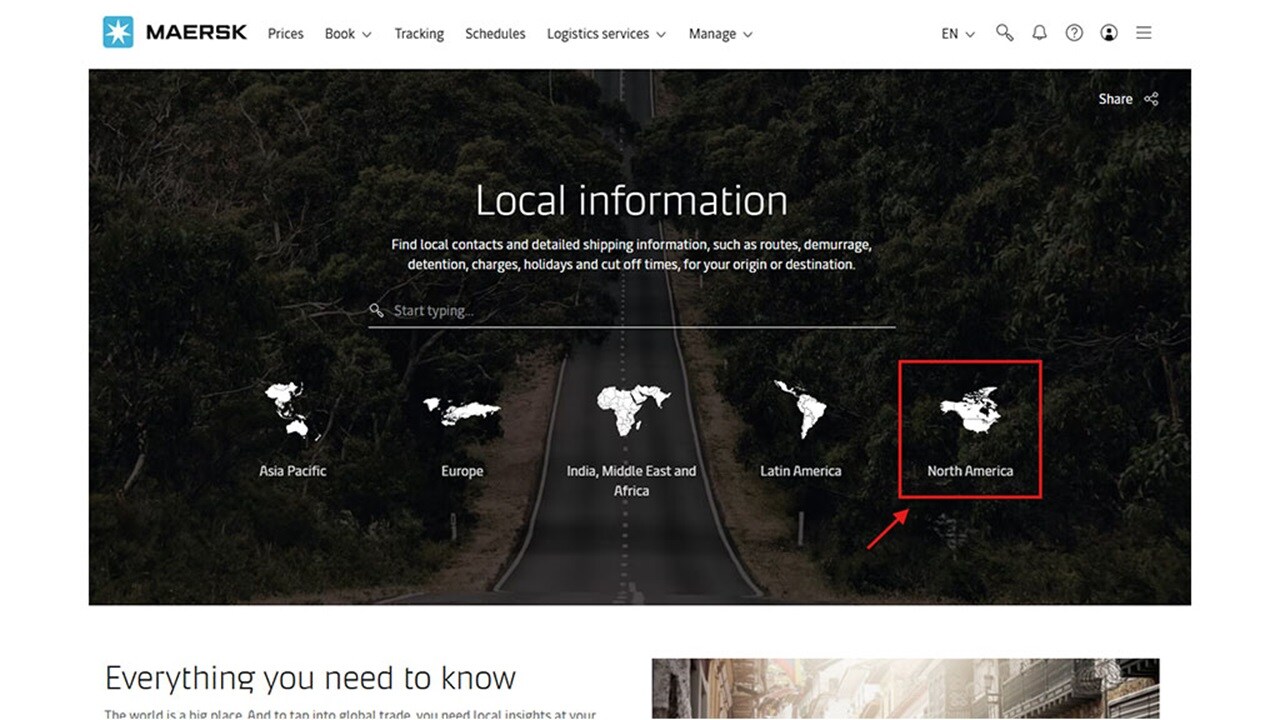Open the user account profile icon
This screenshot has height=720, width=1280.
[1109, 33]
